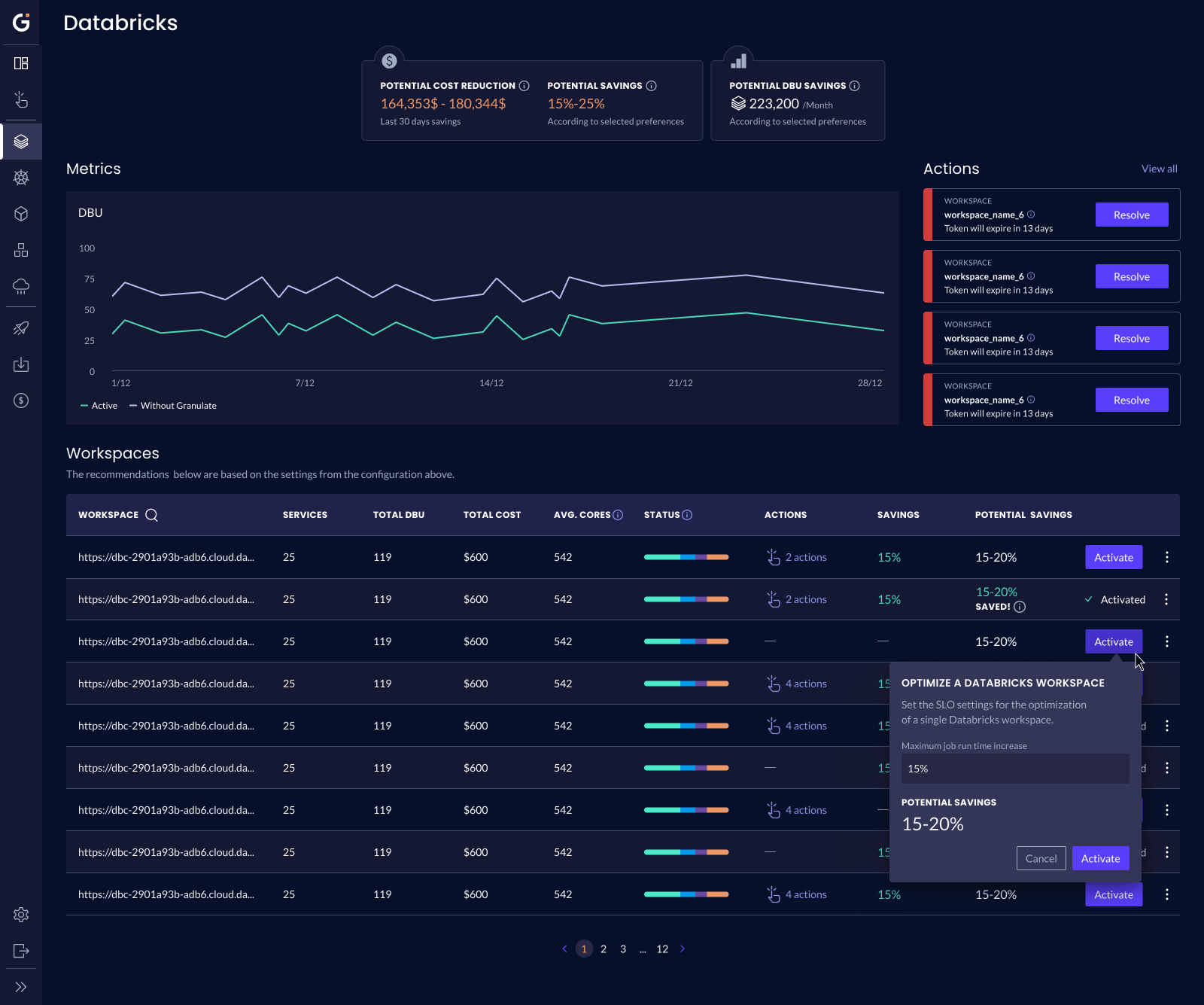Open the cube-shaped package section in sidebar

(20, 214)
